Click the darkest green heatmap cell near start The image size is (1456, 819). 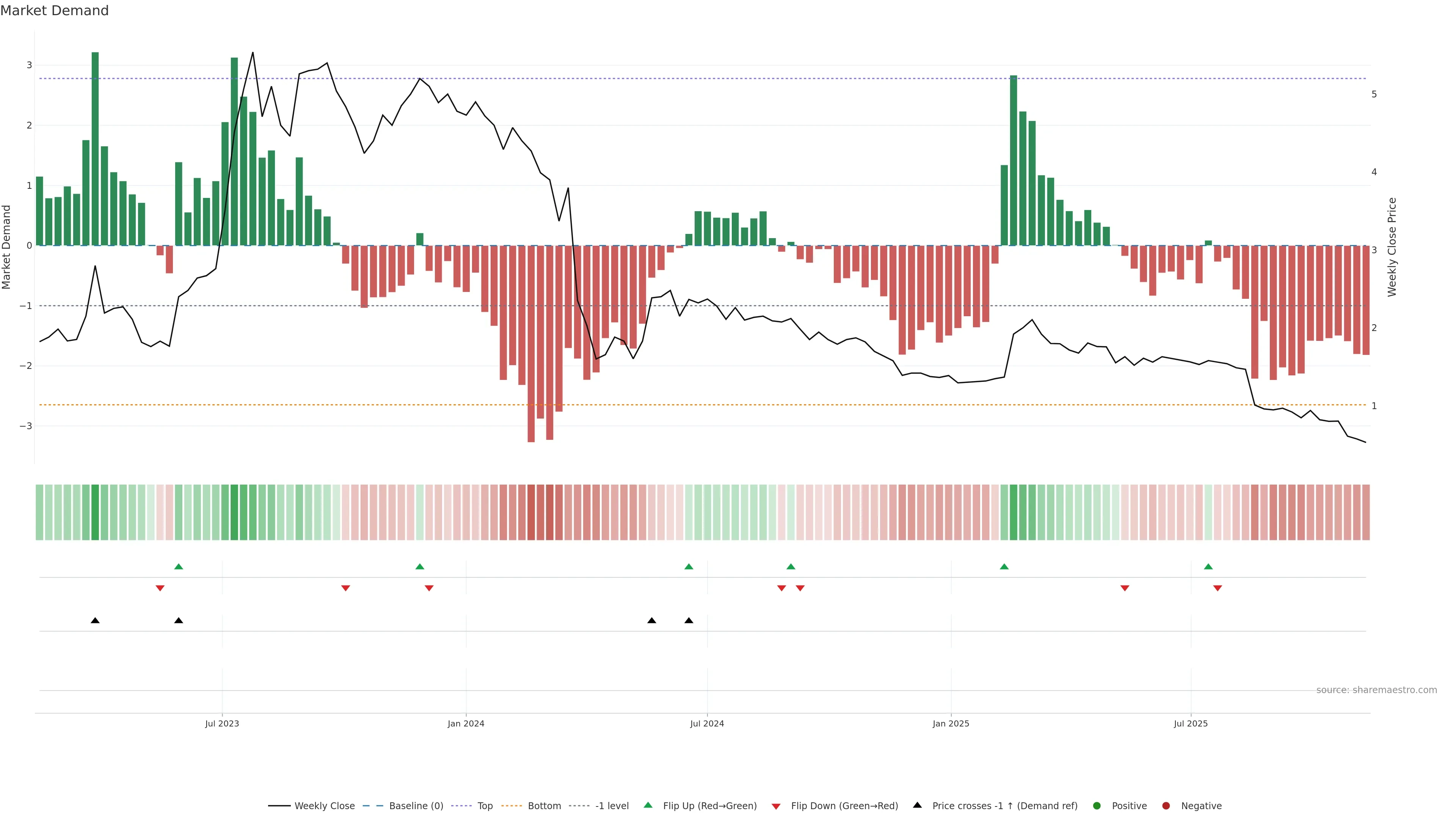(x=95, y=512)
